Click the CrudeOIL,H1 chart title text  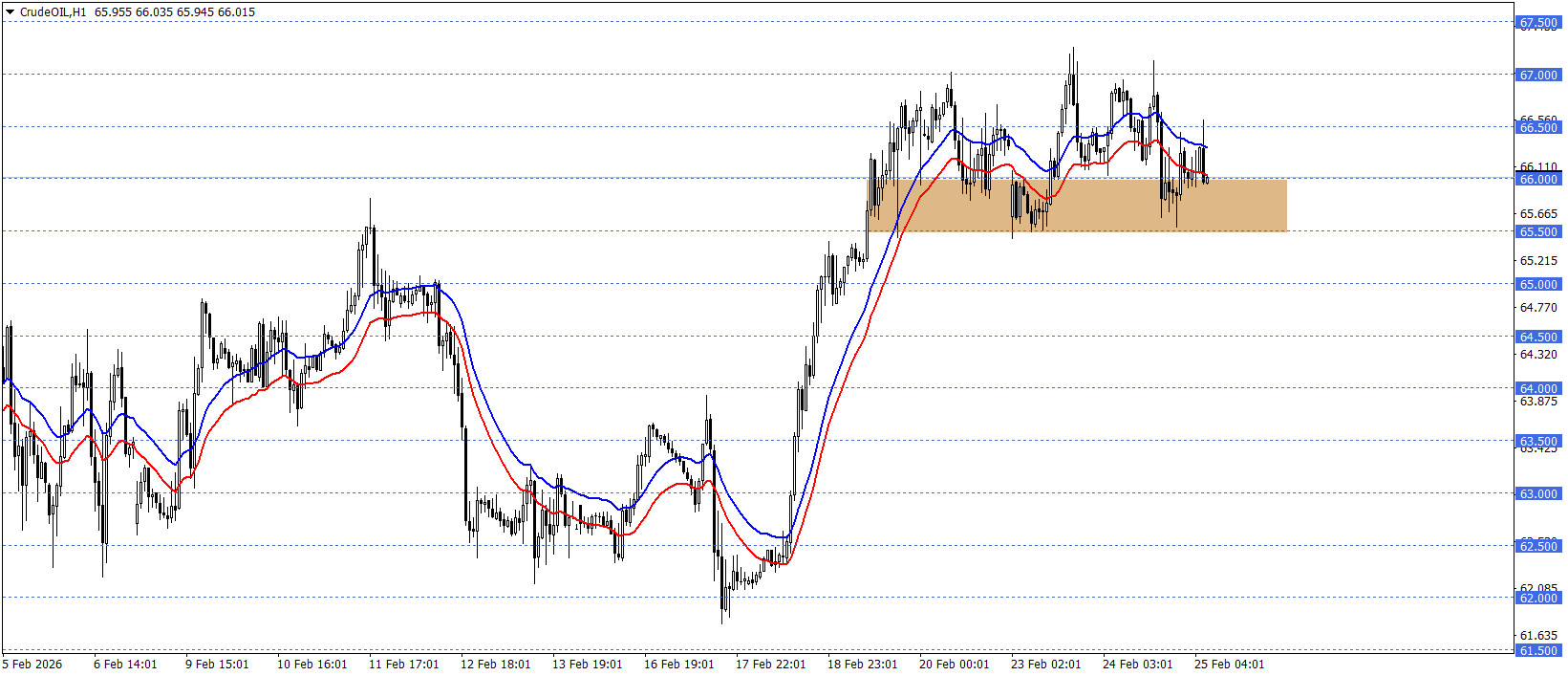[53, 12]
